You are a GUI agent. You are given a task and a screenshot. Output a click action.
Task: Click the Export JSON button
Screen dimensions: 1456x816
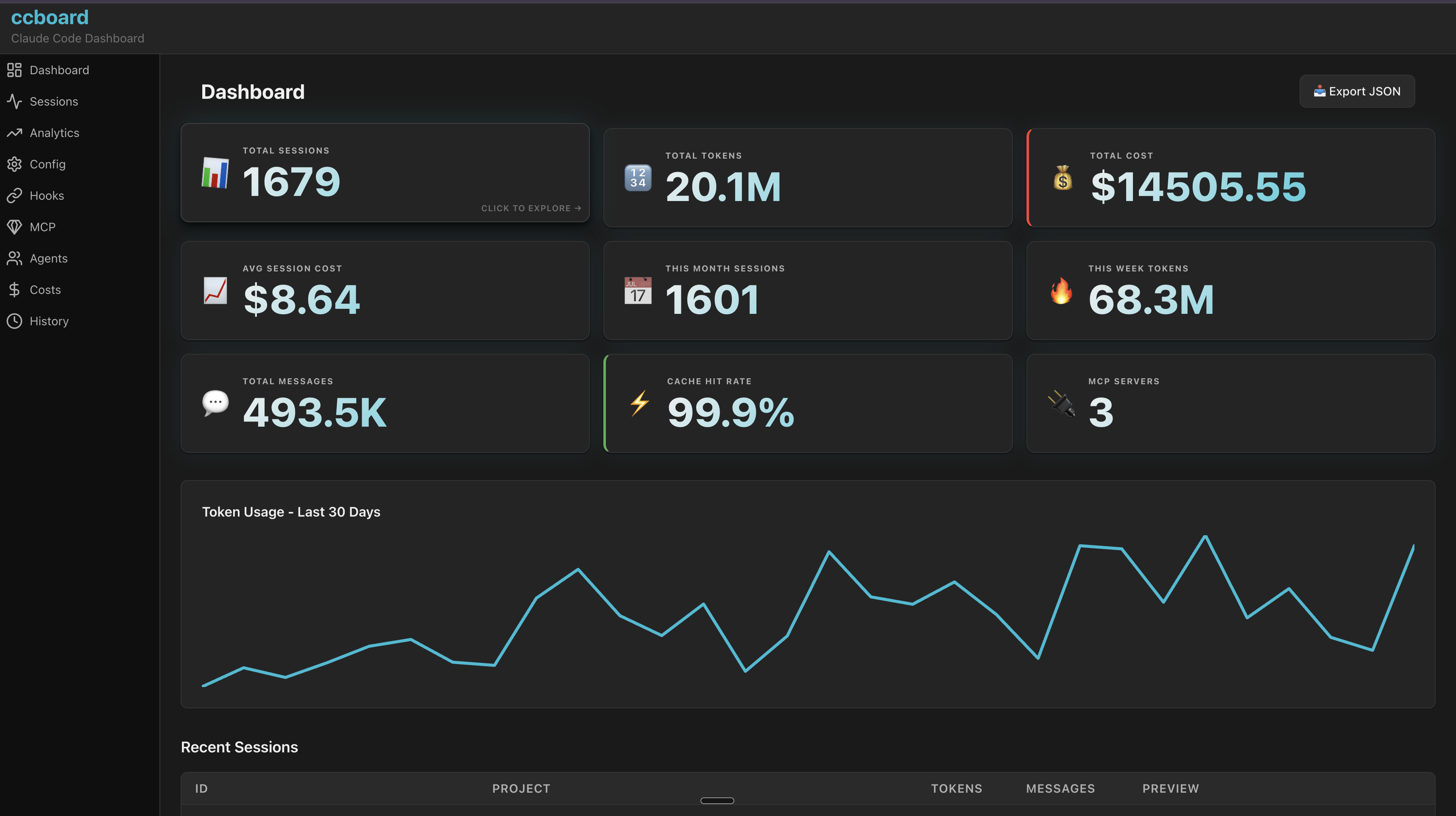click(x=1357, y=91)
